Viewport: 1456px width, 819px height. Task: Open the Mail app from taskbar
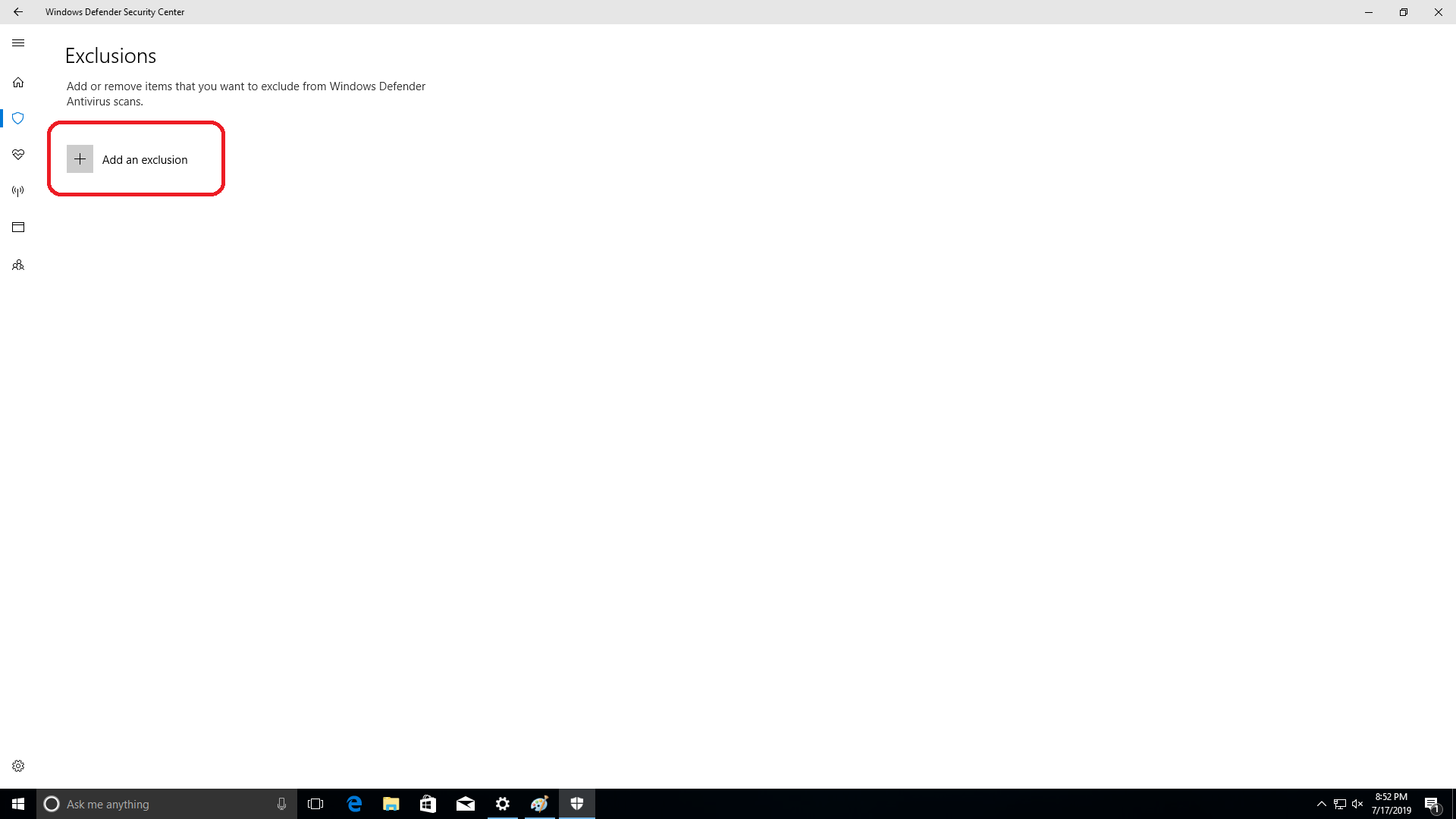466,804
